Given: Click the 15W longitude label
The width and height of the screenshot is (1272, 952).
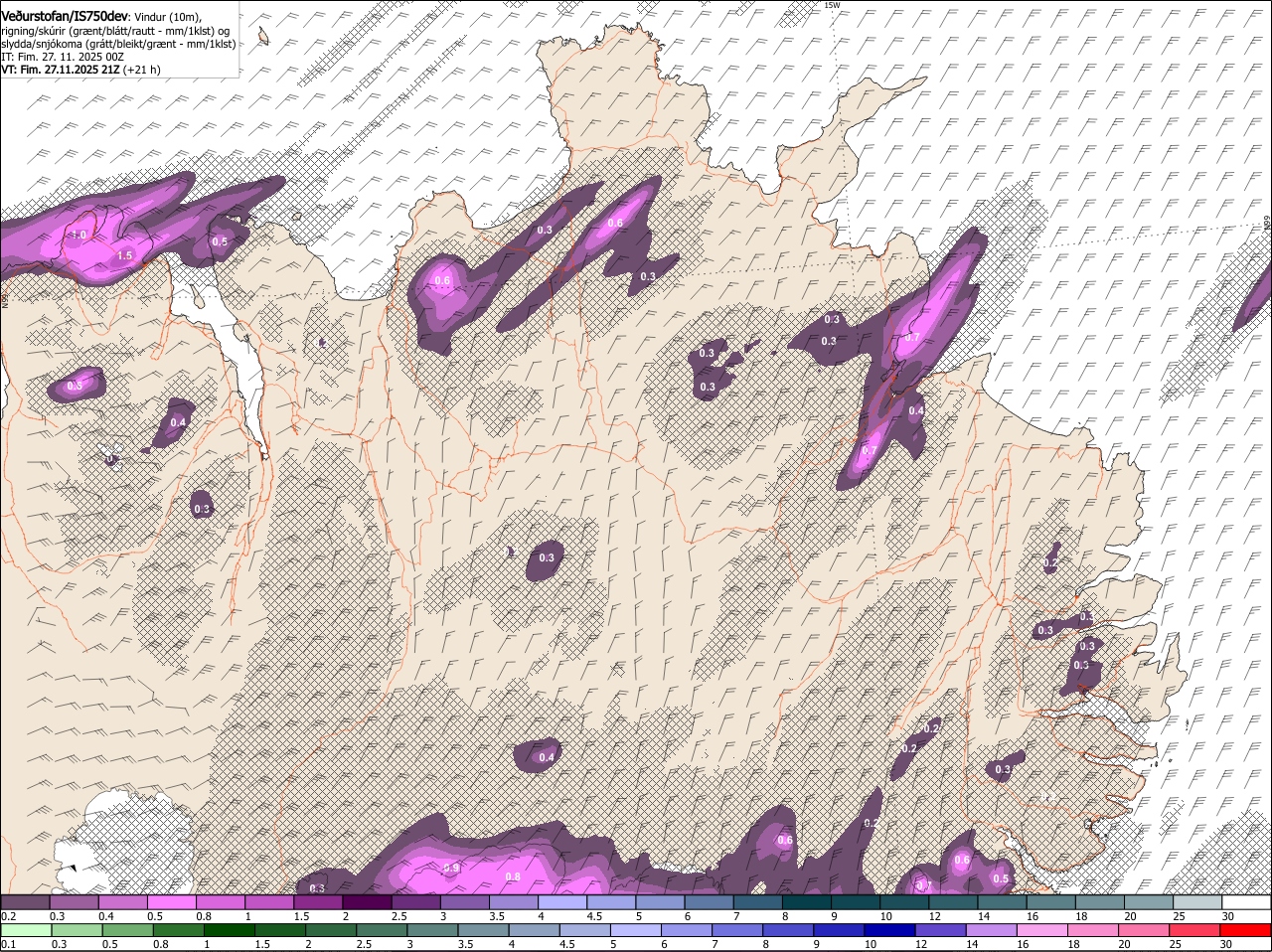Looking at the screenshot, I should [x=832, y=5].
